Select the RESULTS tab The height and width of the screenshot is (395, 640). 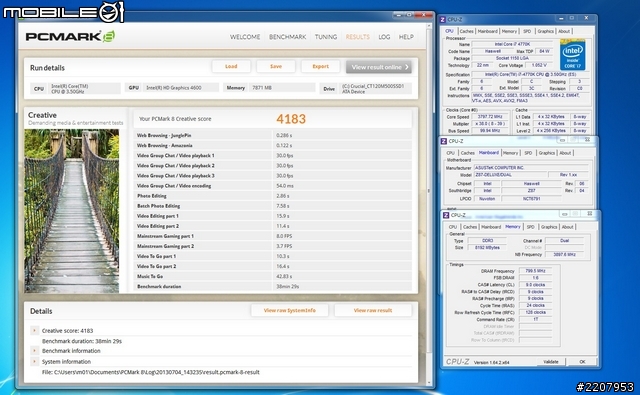(x=358, y=37)
